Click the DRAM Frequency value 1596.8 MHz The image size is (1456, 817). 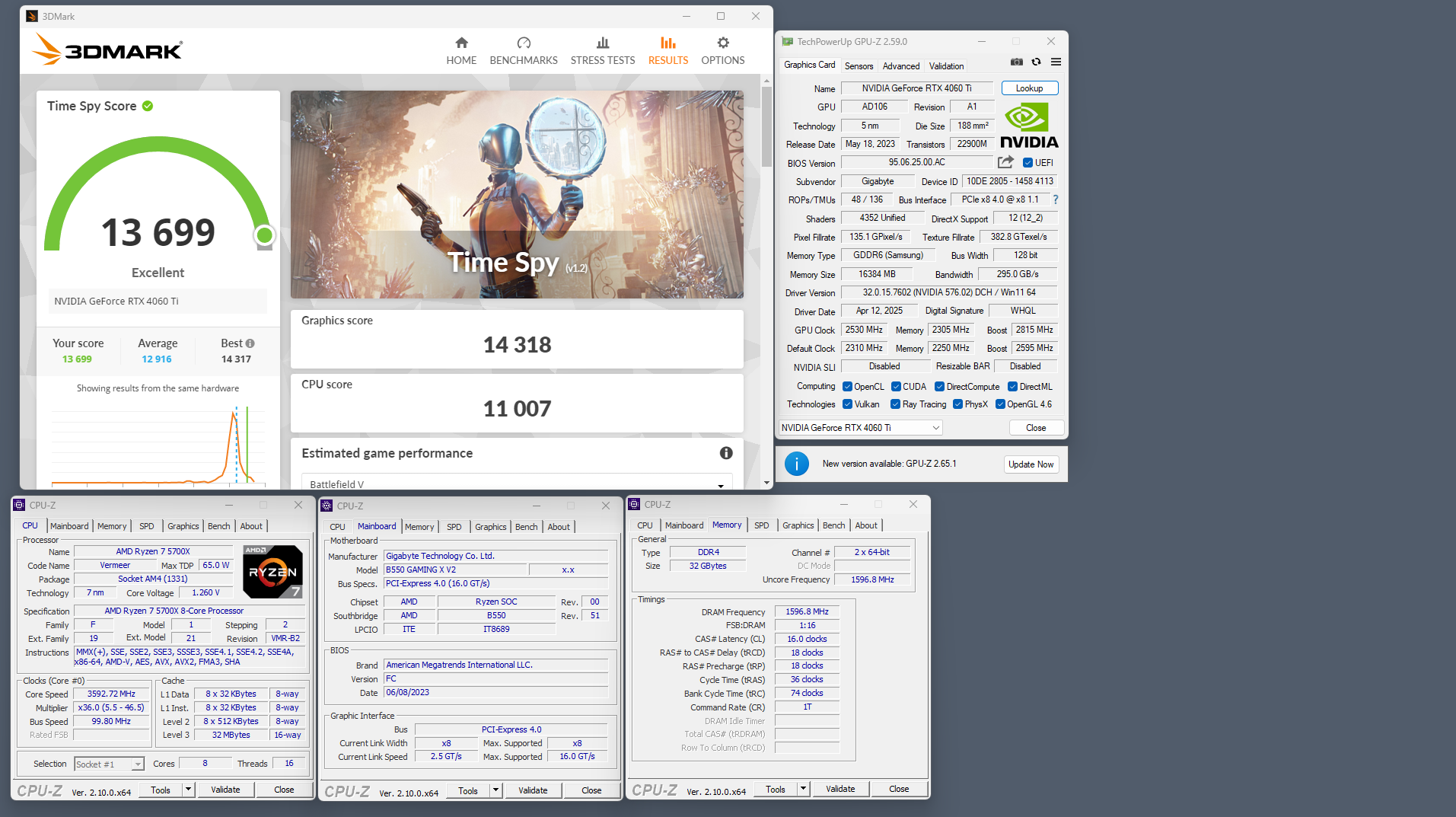(807, 611)
